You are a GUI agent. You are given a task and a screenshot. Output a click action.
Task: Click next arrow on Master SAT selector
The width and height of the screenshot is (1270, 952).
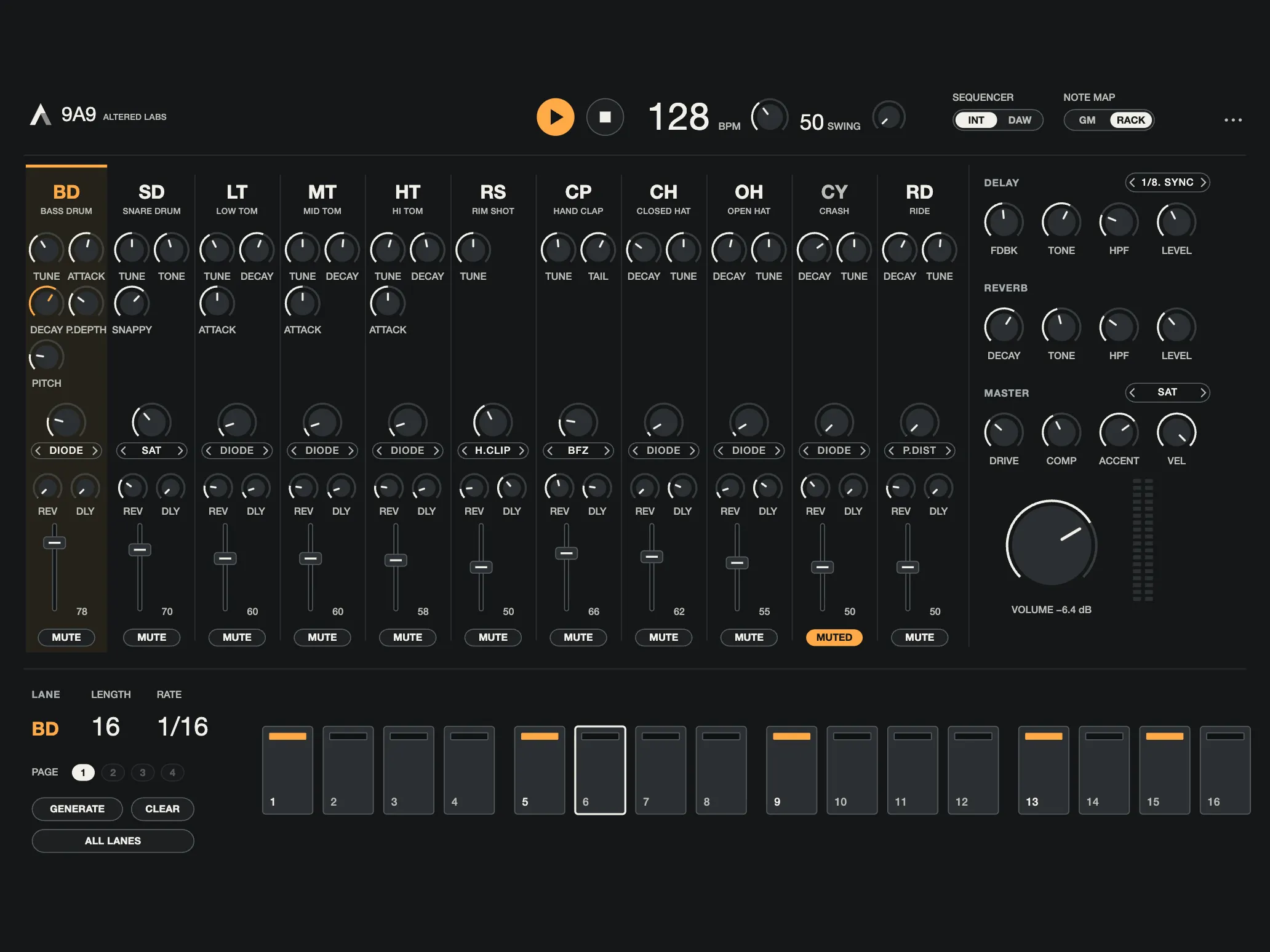coord(1202,392)
